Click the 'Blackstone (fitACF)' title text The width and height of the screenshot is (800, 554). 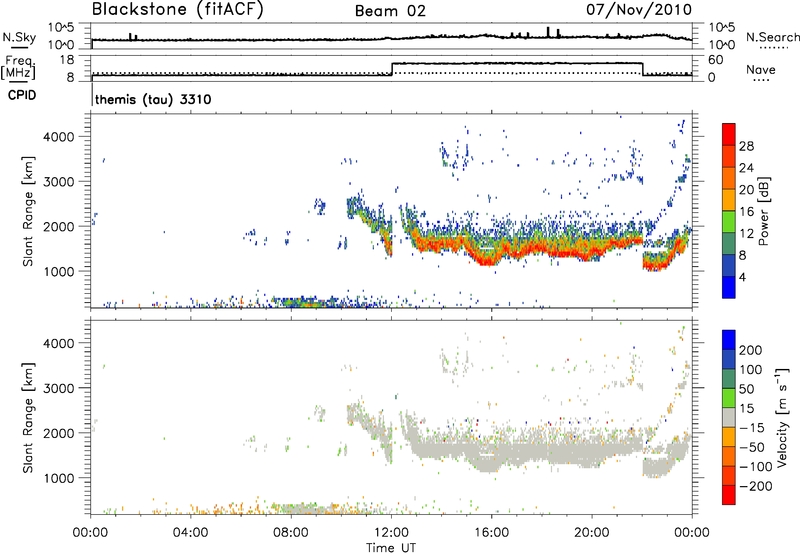pos(177,9)
